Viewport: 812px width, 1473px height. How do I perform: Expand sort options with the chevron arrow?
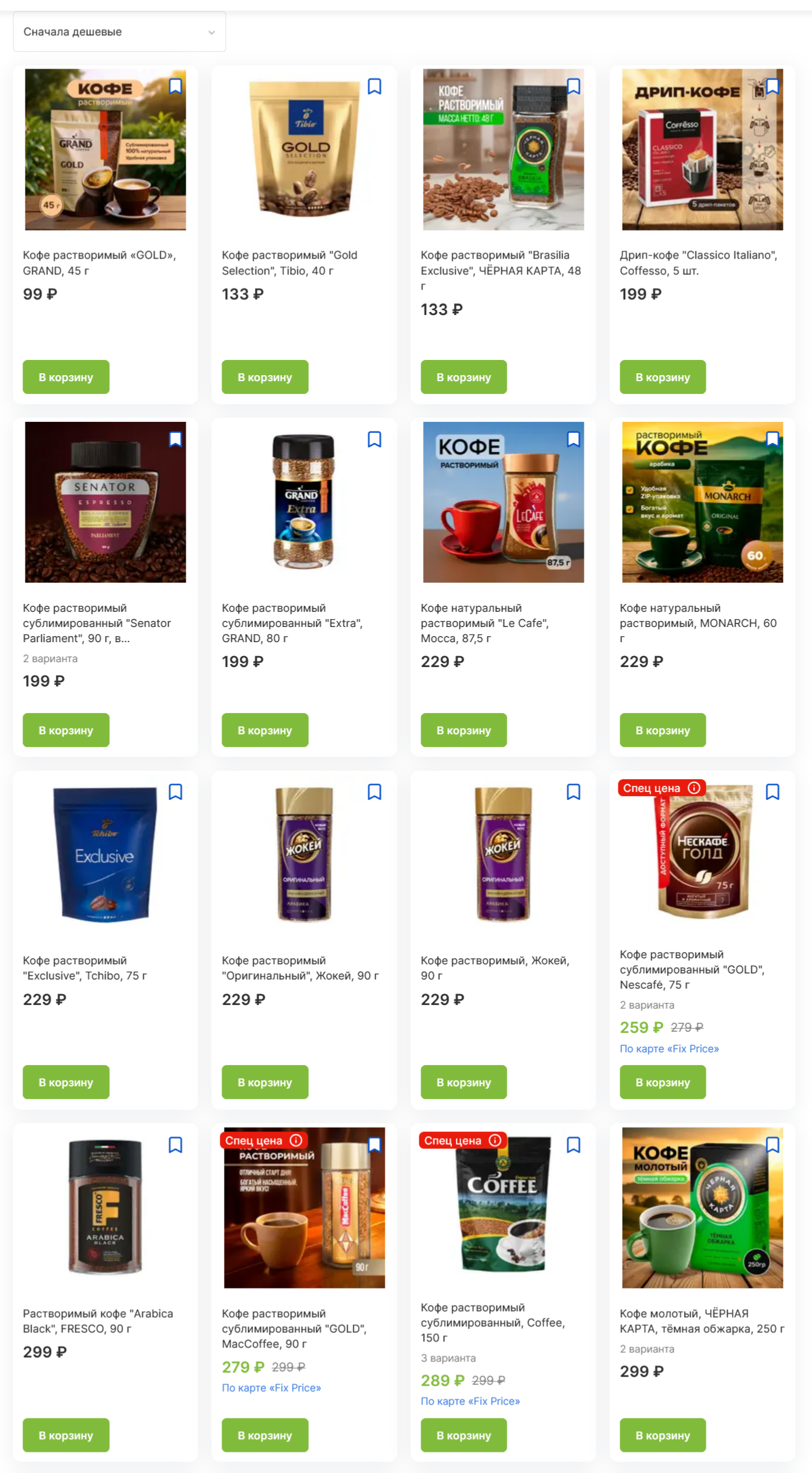(211, 32)
